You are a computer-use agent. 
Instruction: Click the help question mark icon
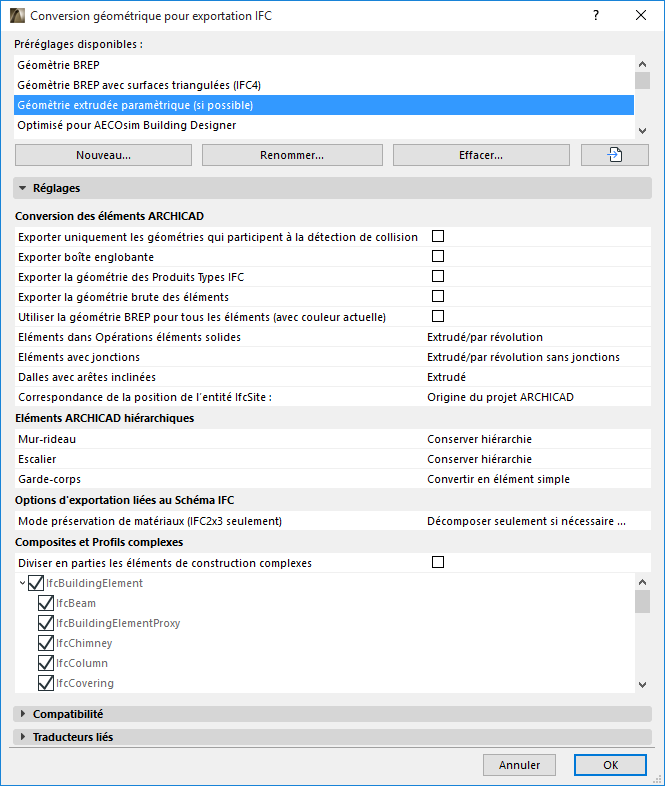(597, 16)
